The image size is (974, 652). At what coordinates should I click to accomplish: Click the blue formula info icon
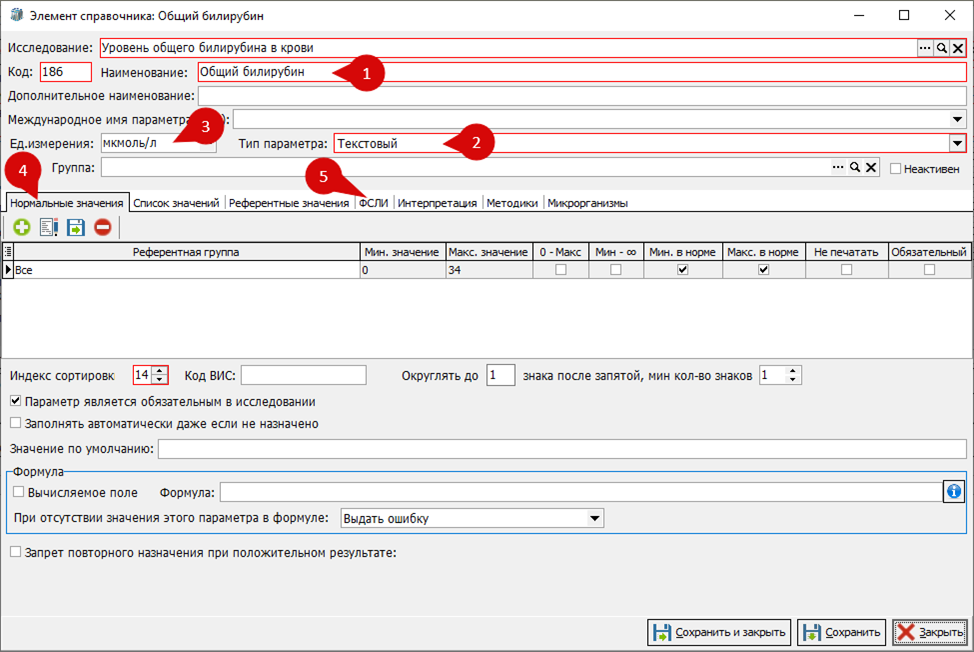[x=954, y=492]
